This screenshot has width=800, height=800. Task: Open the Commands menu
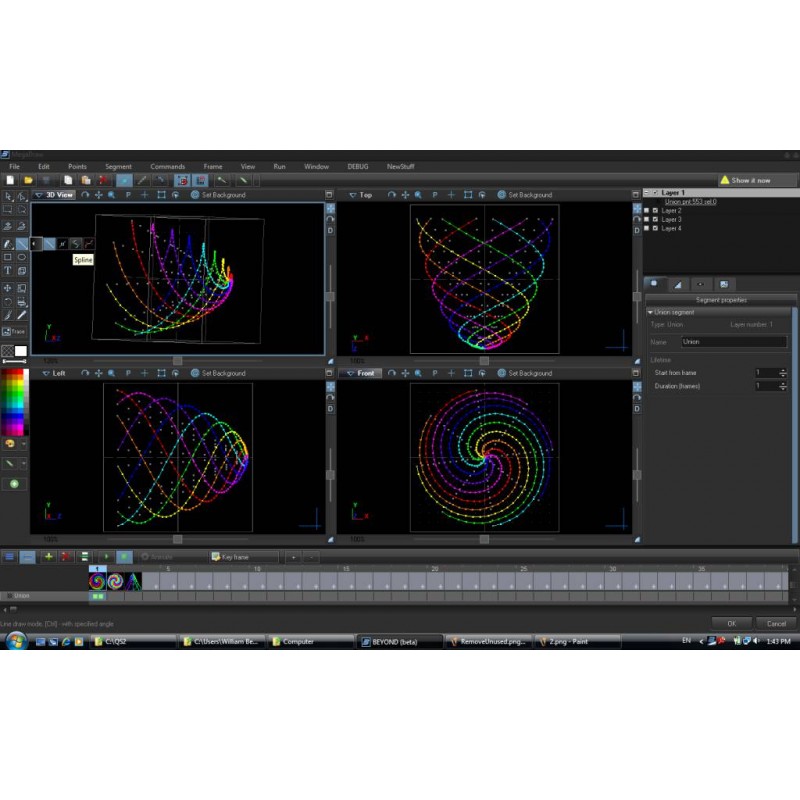pos(167,166)
